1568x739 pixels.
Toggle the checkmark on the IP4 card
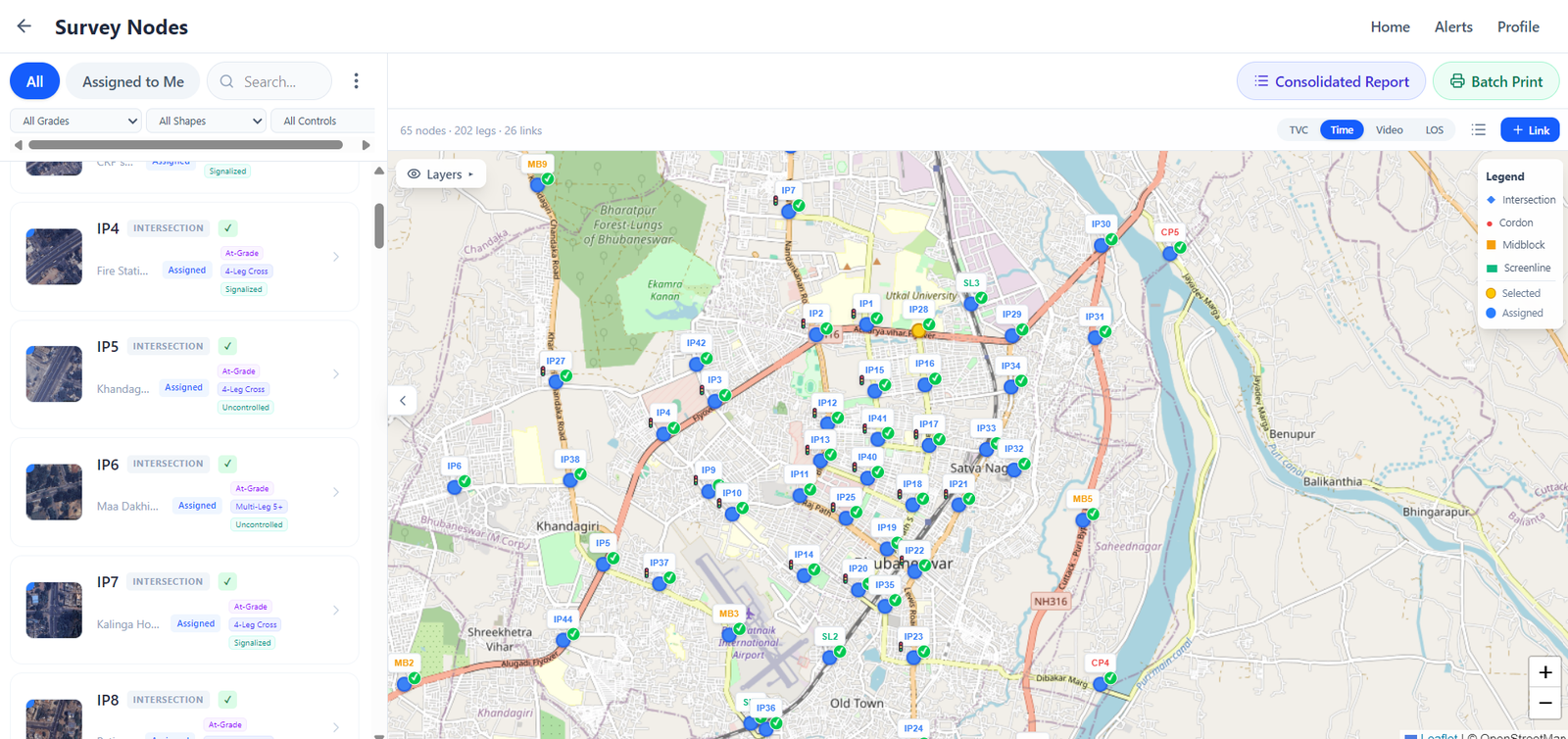(x=227, y=228)
